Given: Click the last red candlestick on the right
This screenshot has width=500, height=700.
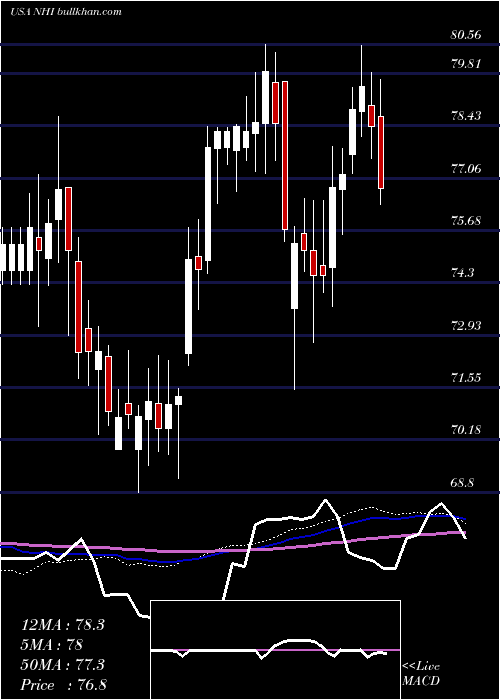Looking at the screenshot, I should (381, 152).
